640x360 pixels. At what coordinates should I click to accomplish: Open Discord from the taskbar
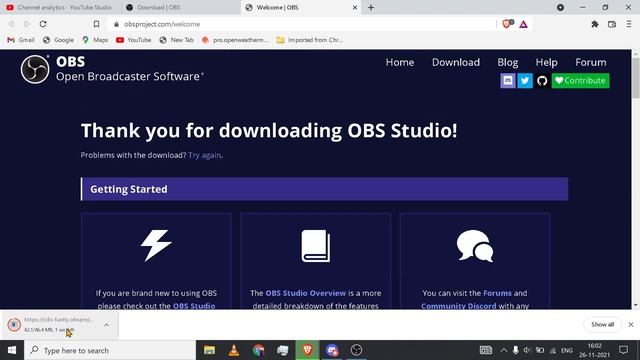[332, 350]
